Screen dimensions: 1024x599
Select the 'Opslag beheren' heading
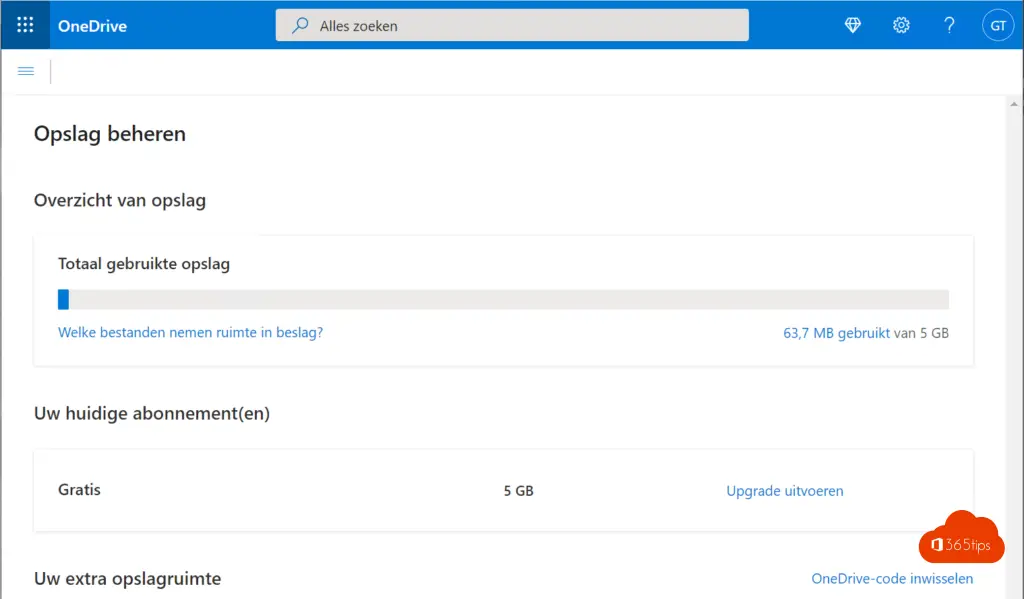click(x=110, y=133)
